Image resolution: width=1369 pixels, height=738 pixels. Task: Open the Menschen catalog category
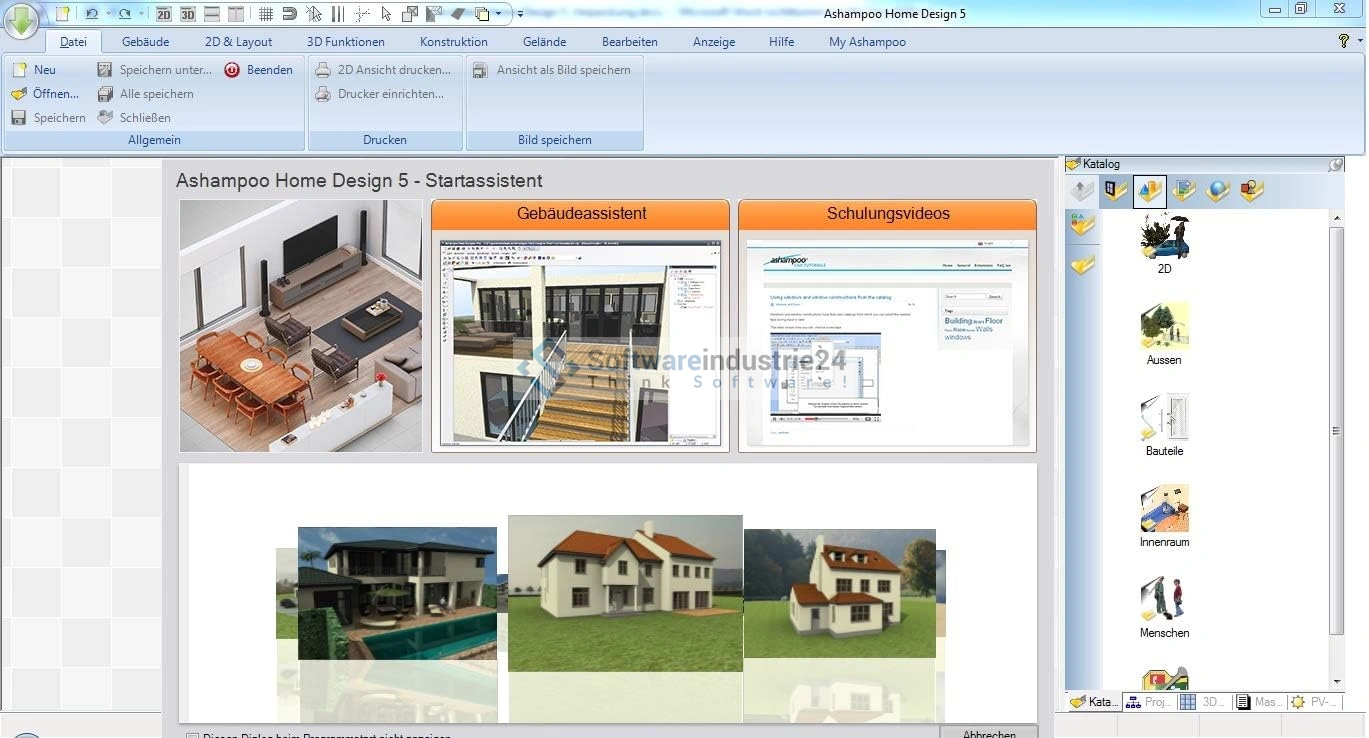point(1164,607)
